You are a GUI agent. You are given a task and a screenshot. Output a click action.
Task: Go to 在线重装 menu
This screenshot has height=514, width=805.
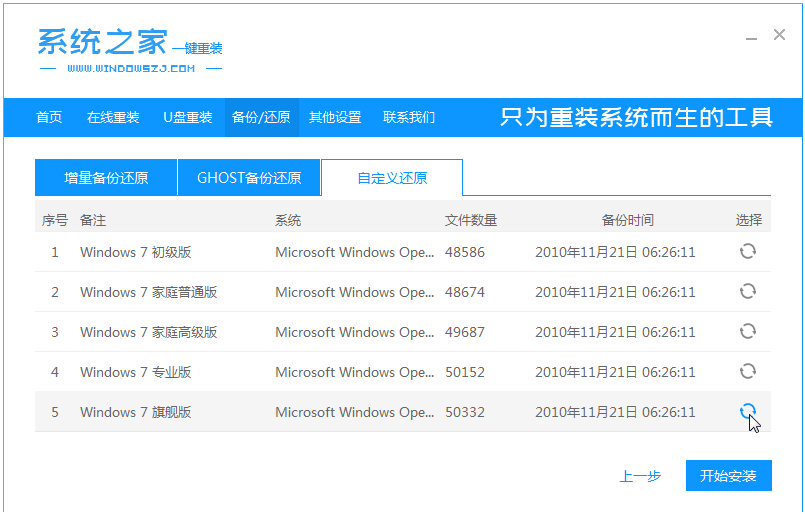point(113,117)
